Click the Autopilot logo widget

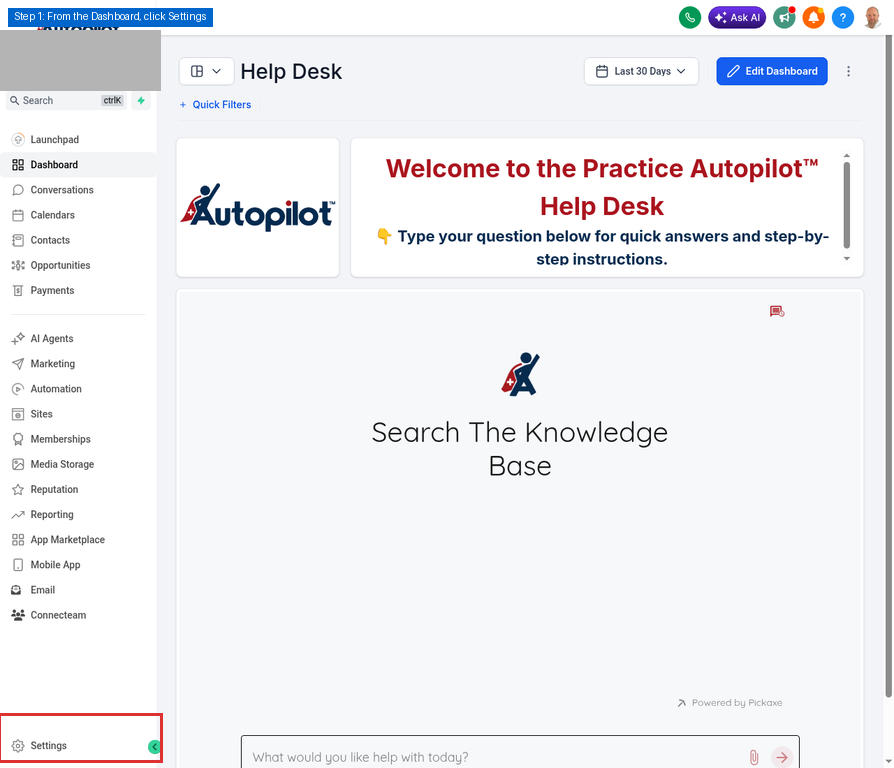[x=258, y=208]
